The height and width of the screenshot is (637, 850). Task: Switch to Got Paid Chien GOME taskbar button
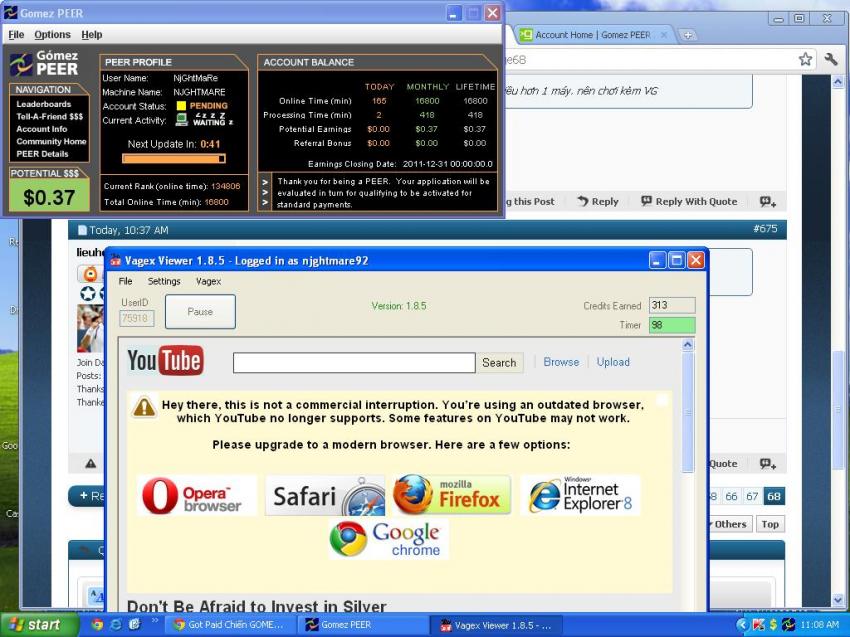click(229, 625)
